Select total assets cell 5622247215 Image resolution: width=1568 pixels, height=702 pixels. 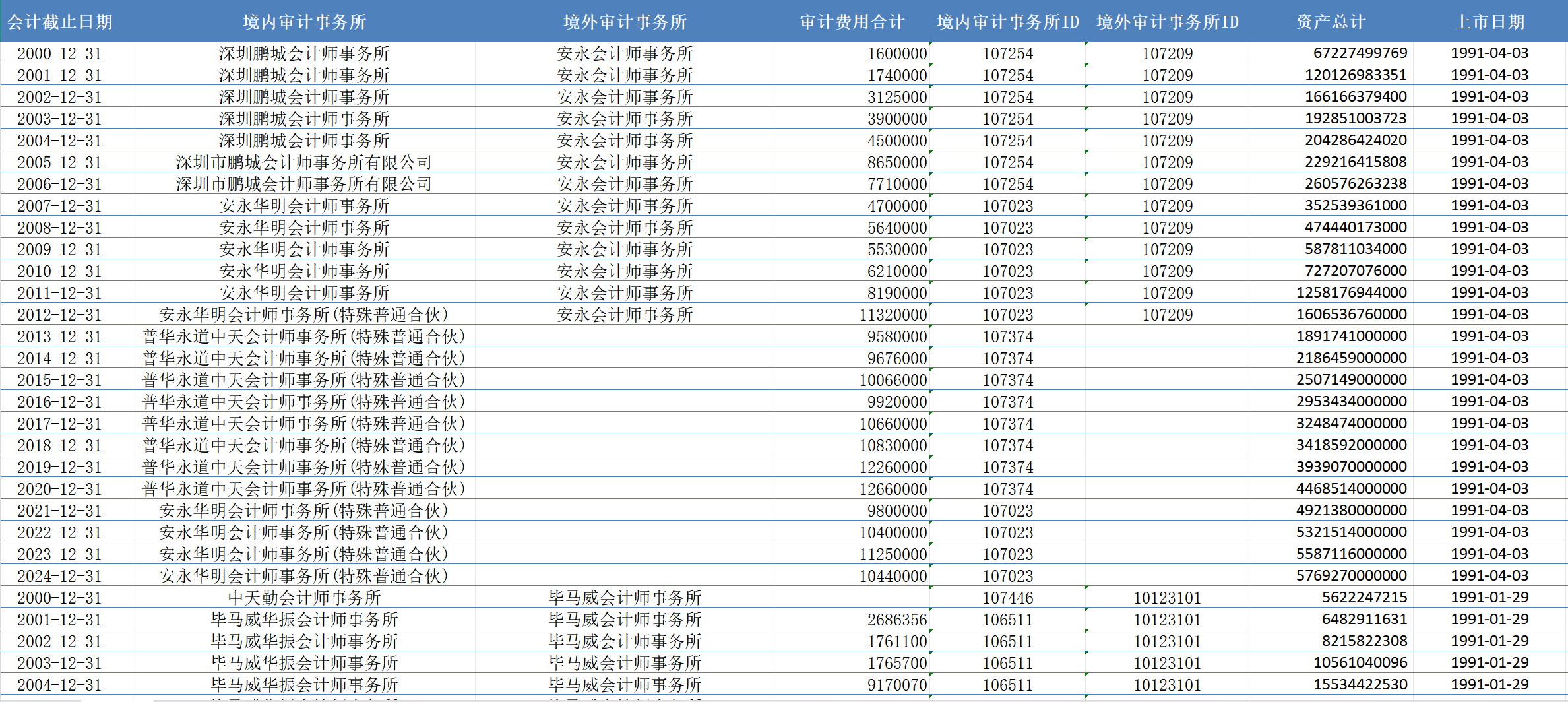coord(1331,598)
